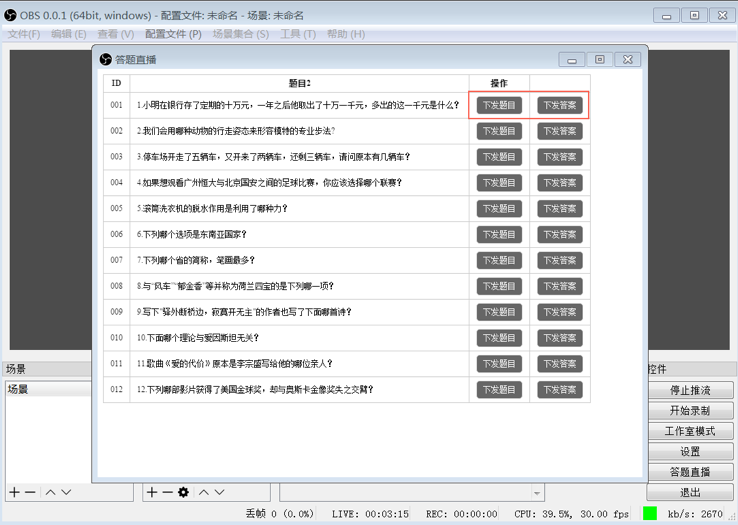
Task: Click the add source plus icon
Action: (x=152, y=492)
